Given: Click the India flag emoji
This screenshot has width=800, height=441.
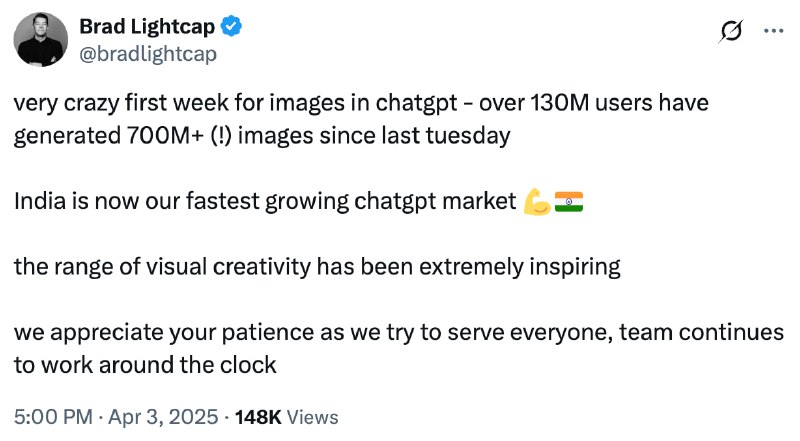Looking at the screenshot, I should click(x=568, y=202).
